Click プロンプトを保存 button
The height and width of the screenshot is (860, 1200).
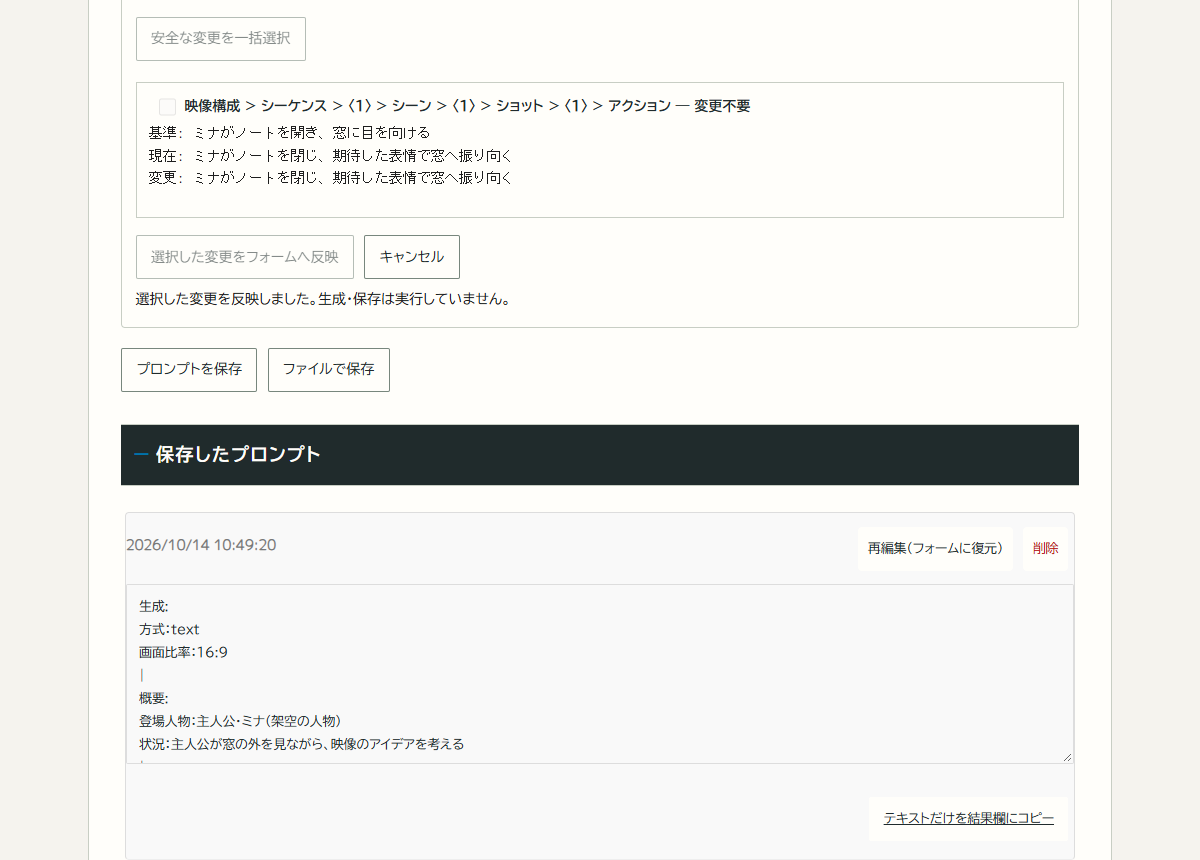(189, 370)
